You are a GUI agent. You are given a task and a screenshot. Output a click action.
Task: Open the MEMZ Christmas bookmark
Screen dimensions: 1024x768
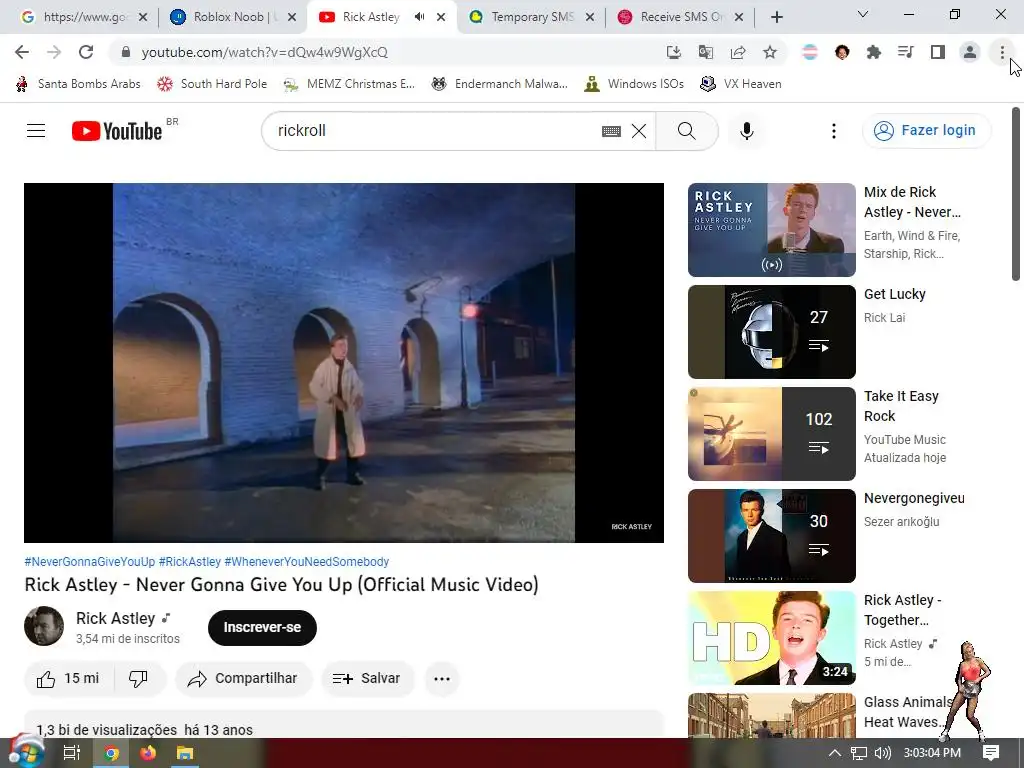tap(349, 84)
